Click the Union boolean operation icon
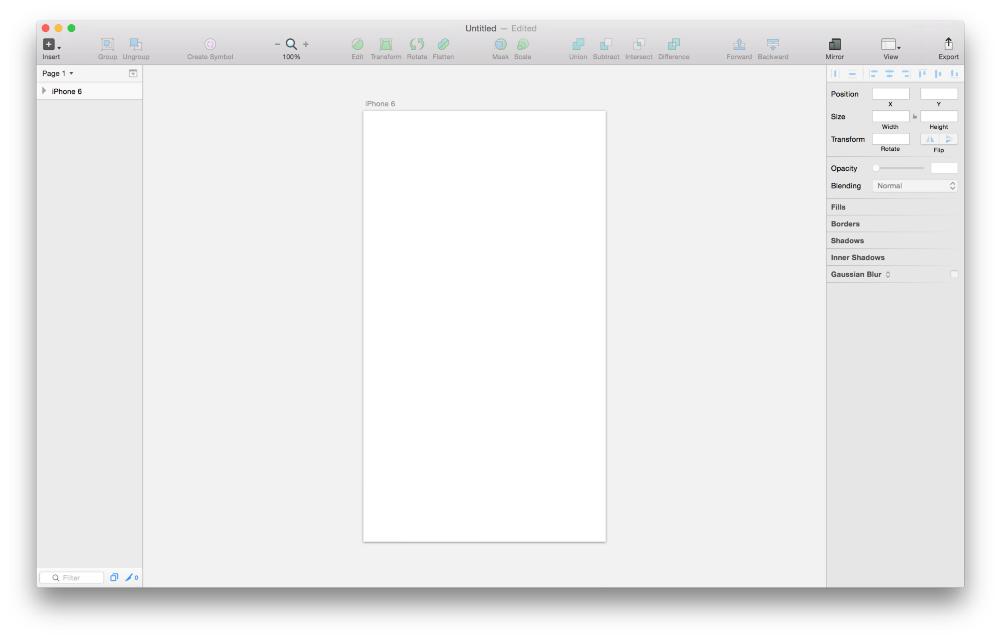1000x638 pixels. (x=578, y=45)
